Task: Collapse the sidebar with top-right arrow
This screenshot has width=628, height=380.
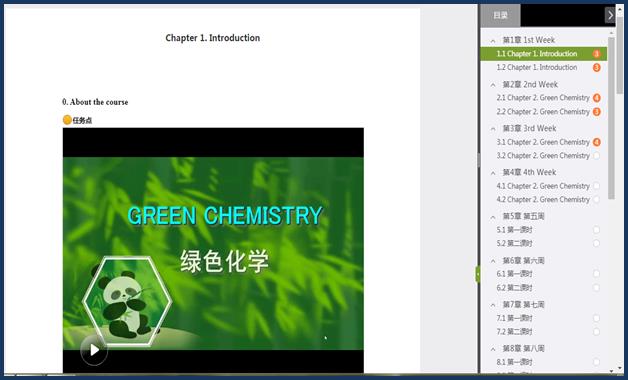Action: click(610, 16)
